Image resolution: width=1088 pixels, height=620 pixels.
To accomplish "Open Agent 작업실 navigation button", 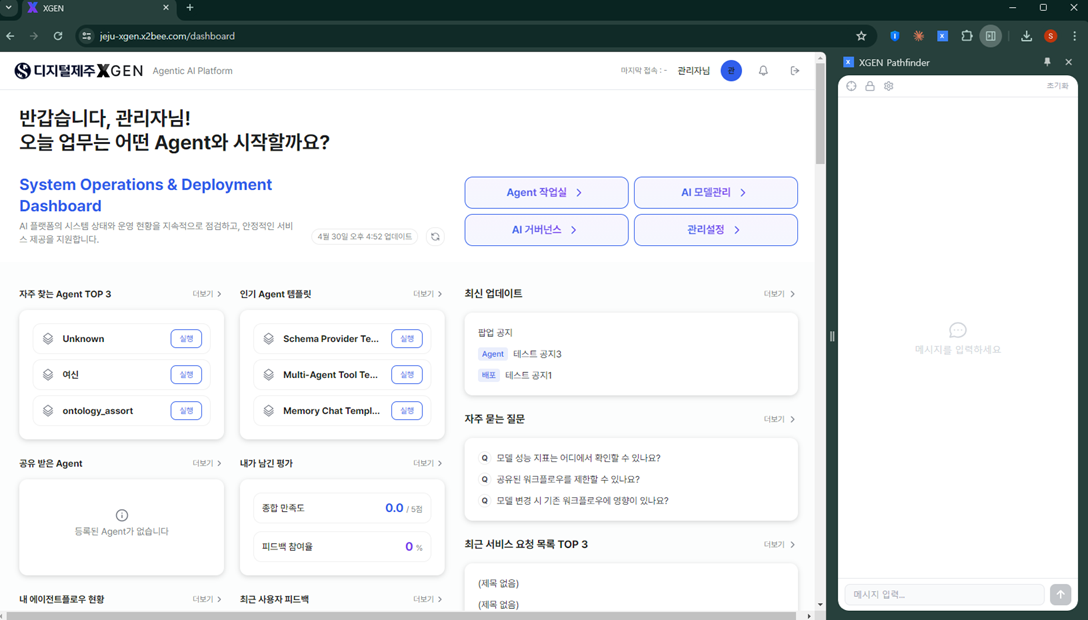I will [546, 192].
